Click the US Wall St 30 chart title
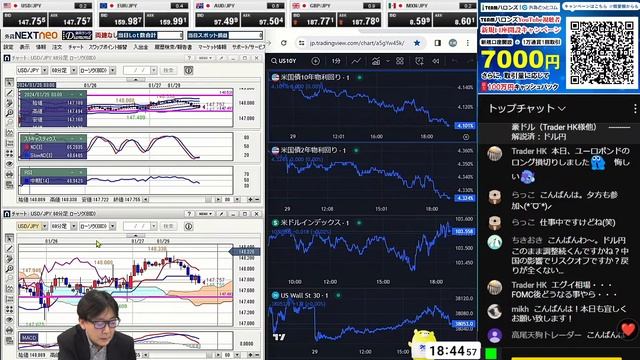This screenshot has height=360, width=640. tap(304, 295)
